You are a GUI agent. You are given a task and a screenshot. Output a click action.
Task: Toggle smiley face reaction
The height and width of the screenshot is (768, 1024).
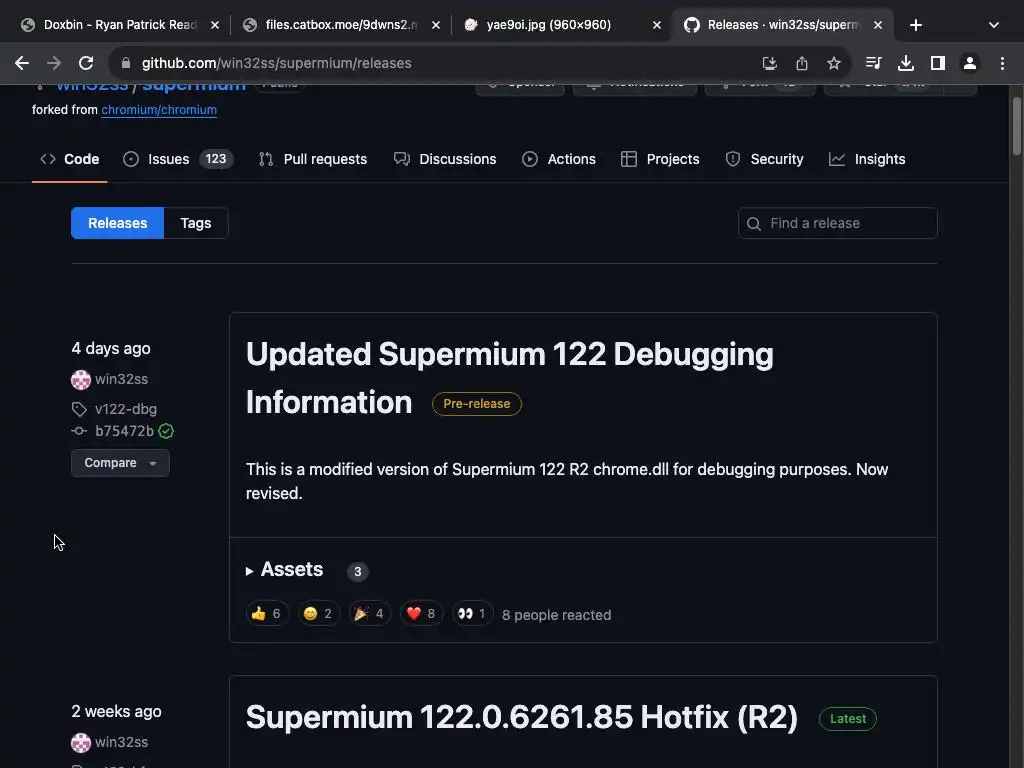pyautogui.click(x=319, y=613)
